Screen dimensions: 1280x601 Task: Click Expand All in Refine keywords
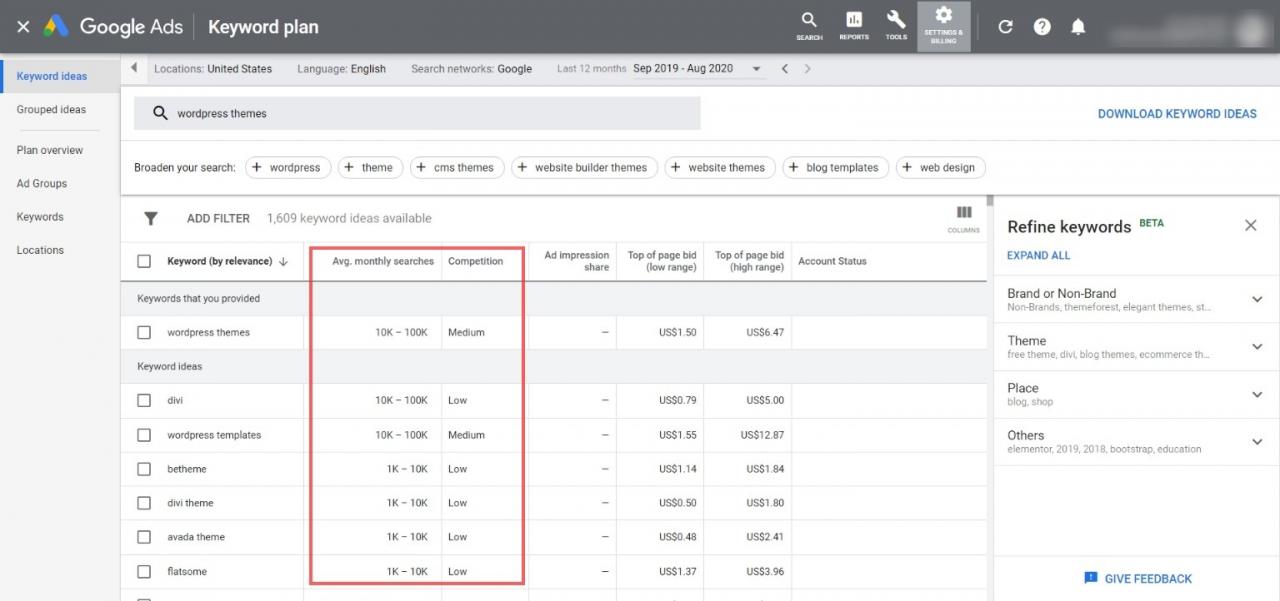pyautogui.click(x=1038, y=255)
